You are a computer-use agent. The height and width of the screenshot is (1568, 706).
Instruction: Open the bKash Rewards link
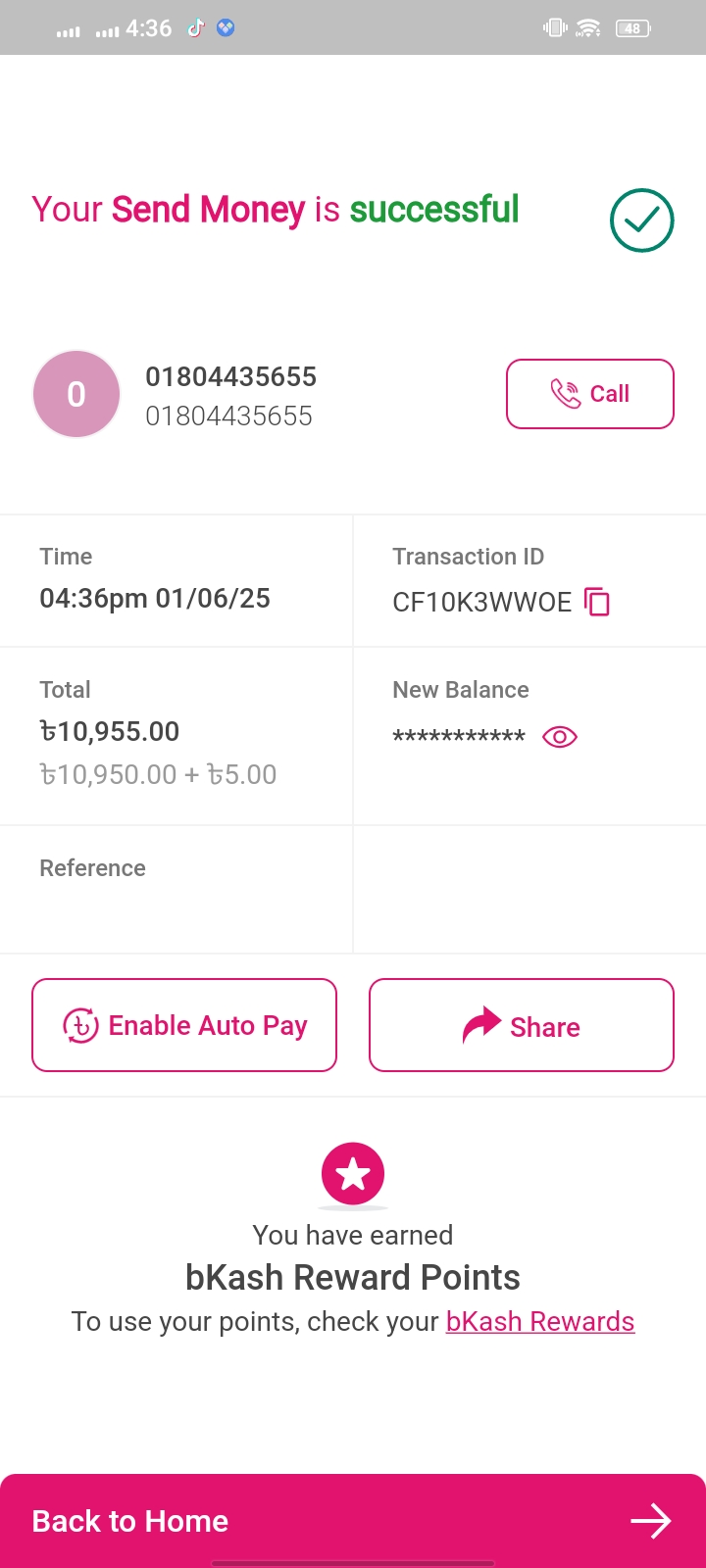[x=539, y=1322]
